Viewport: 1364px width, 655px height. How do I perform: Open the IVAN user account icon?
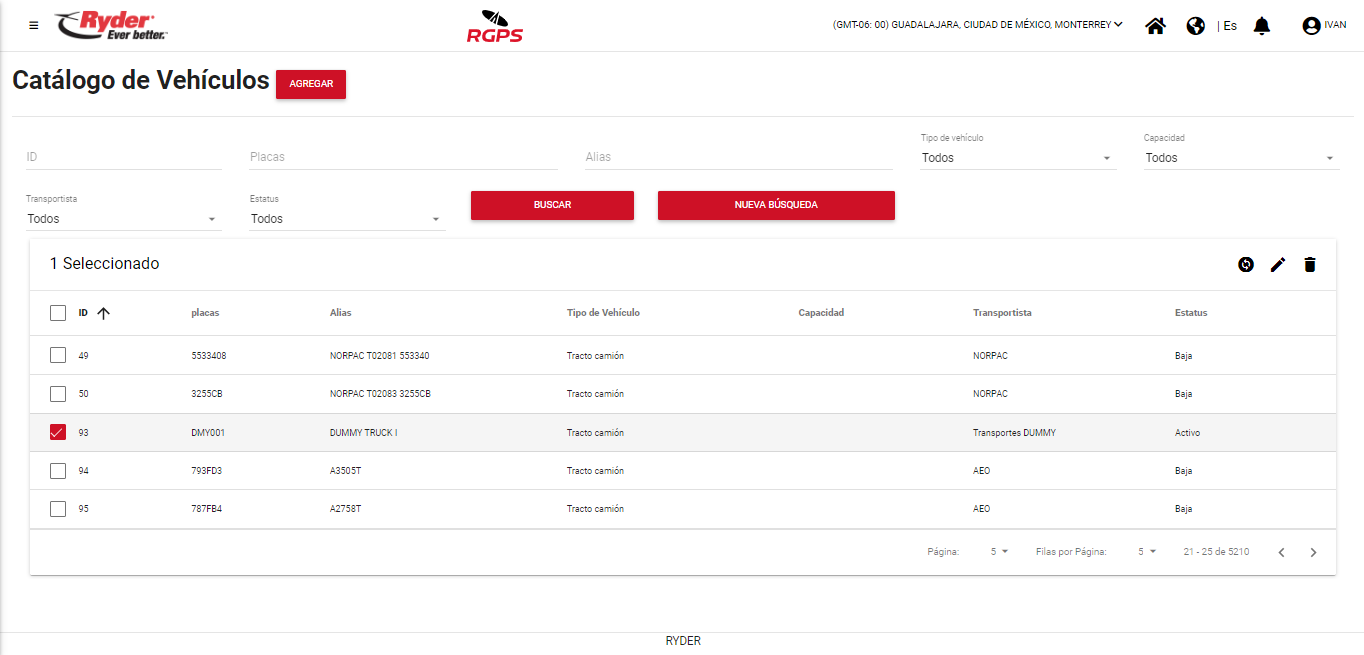pyautogui.click(x=1311, y=26)
